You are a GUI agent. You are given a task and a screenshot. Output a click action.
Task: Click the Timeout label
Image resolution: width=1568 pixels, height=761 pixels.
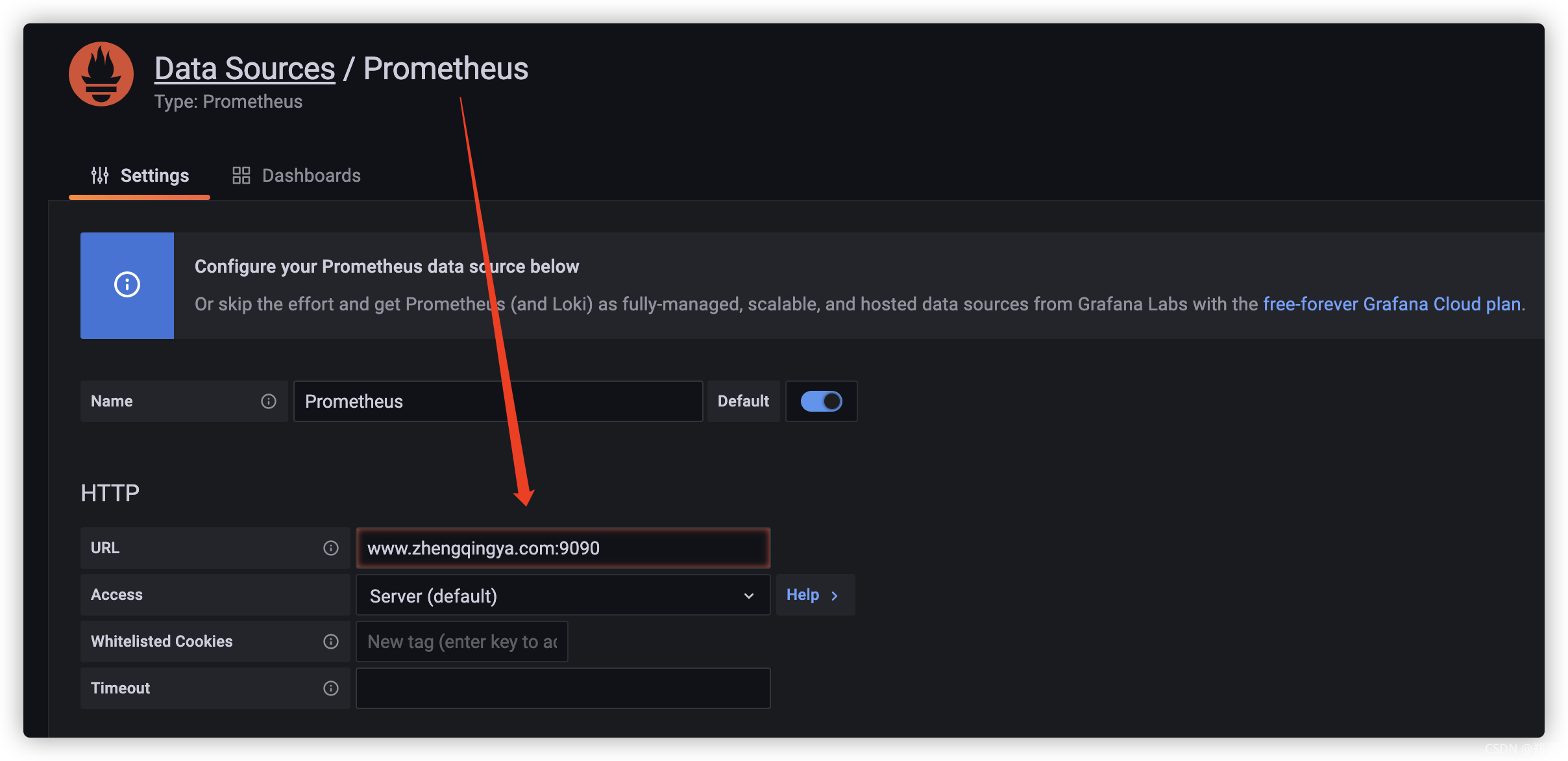120,688
